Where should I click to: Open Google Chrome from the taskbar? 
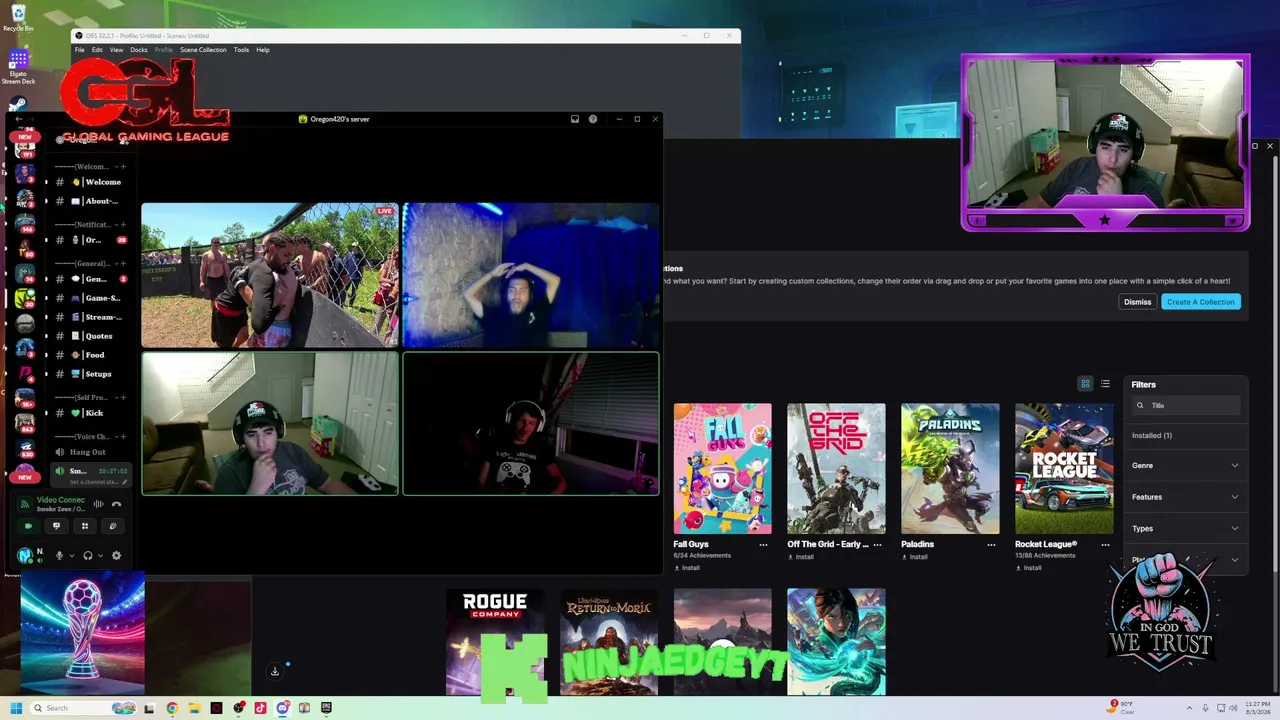tap(172, 708)
